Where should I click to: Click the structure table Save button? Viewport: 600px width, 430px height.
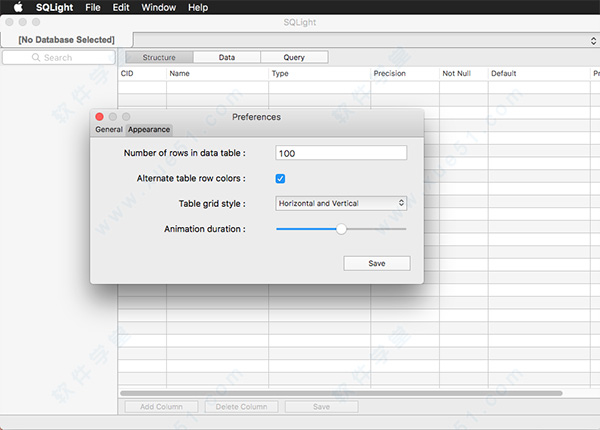[321, 407]
